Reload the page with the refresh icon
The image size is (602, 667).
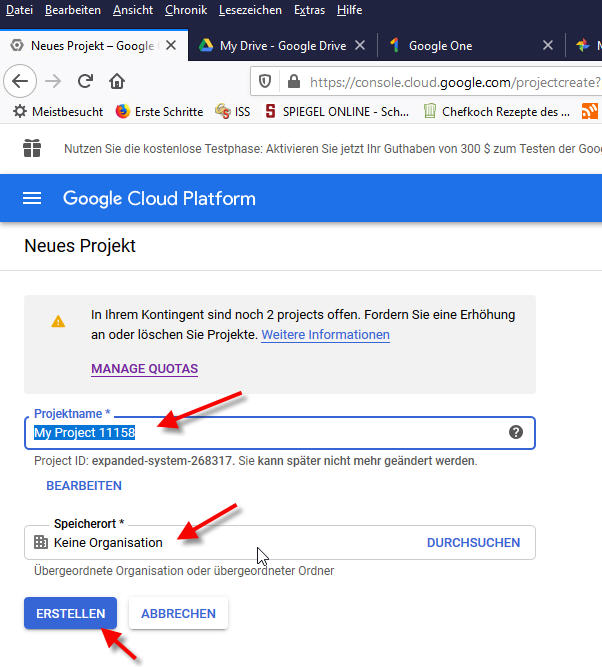[86, 81]
